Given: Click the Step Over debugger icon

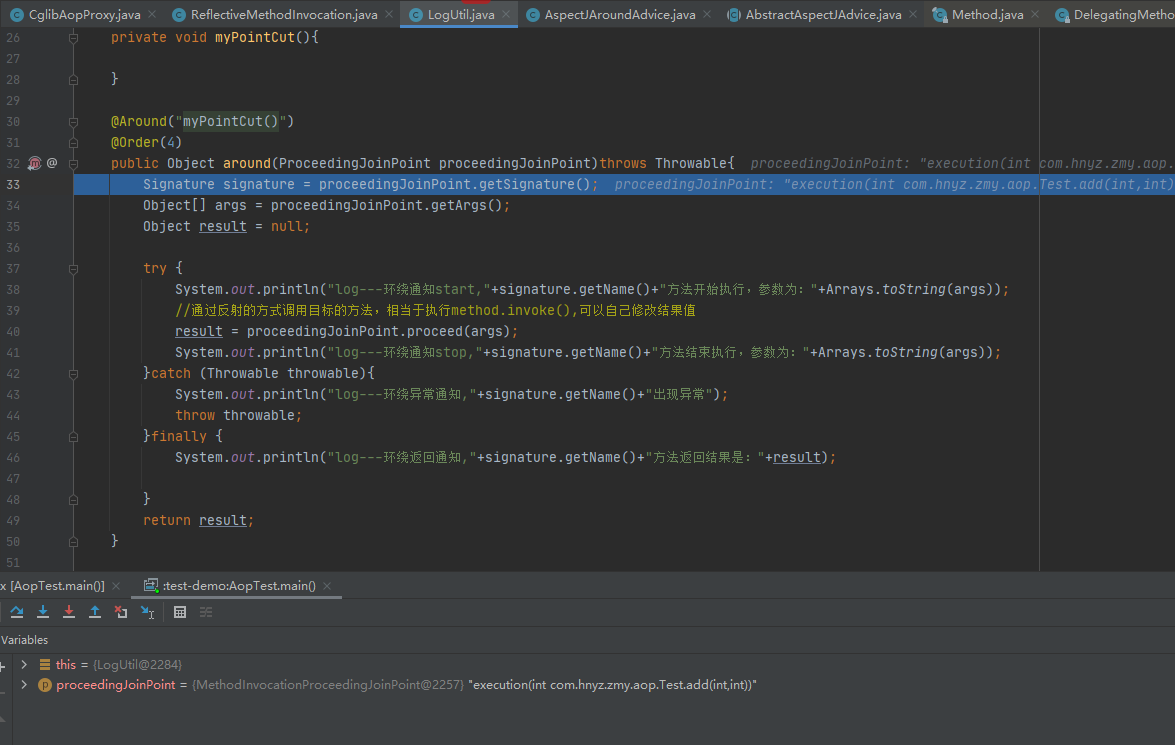Looking at the screenshot, I should point(16,612).
